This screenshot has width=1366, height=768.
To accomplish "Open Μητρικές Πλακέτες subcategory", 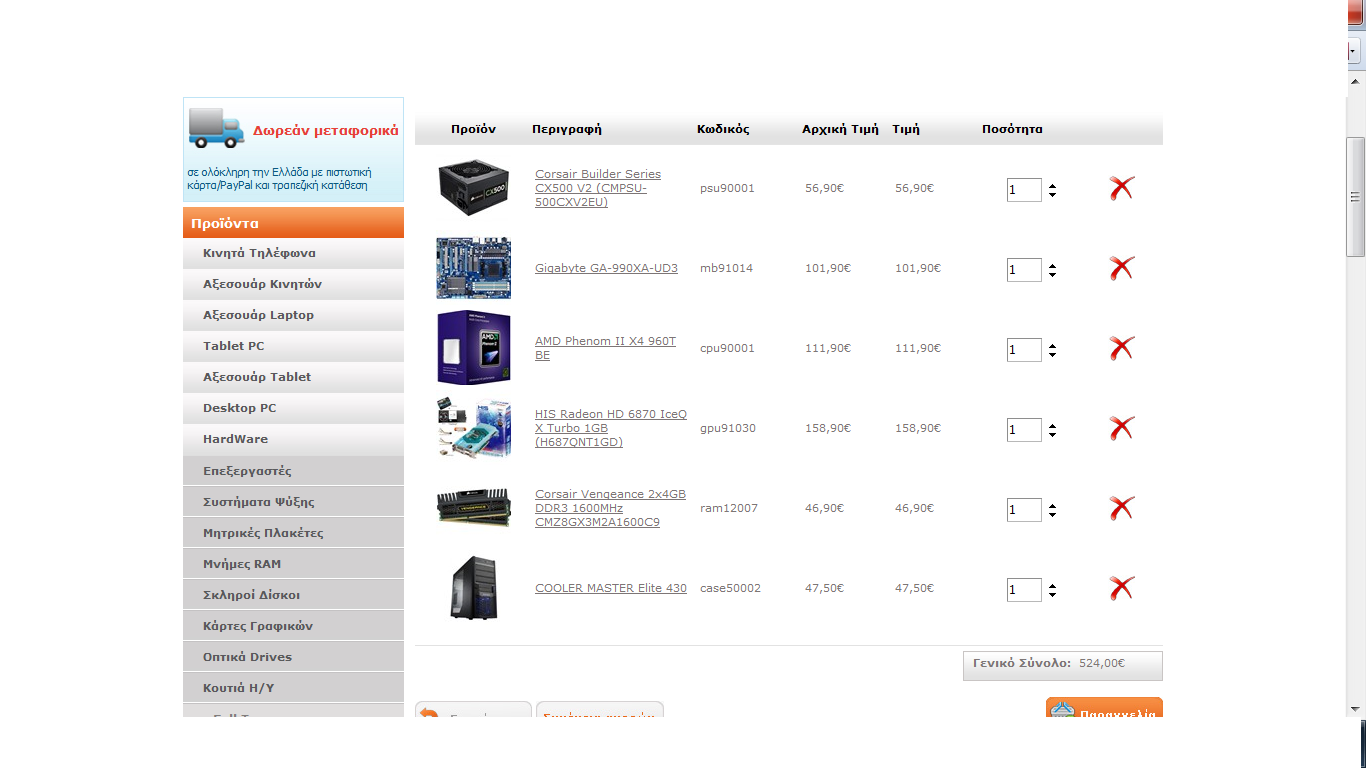I will point(293,533).
